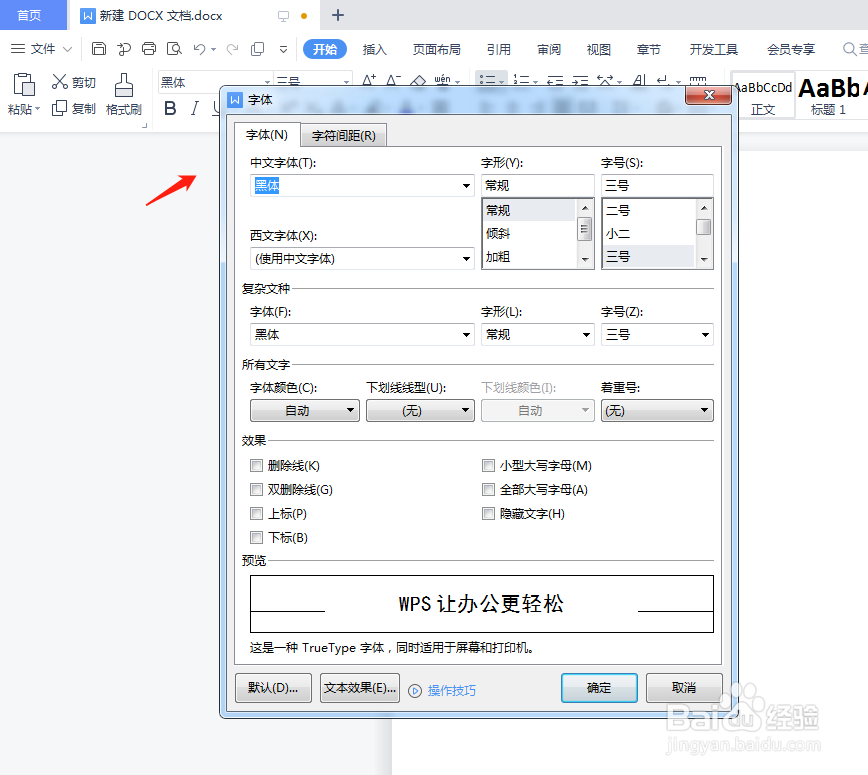Screen dimensions: 868x775
Task: Click the Cut (剪切) scissors icon
Action: tap(59, 82)
